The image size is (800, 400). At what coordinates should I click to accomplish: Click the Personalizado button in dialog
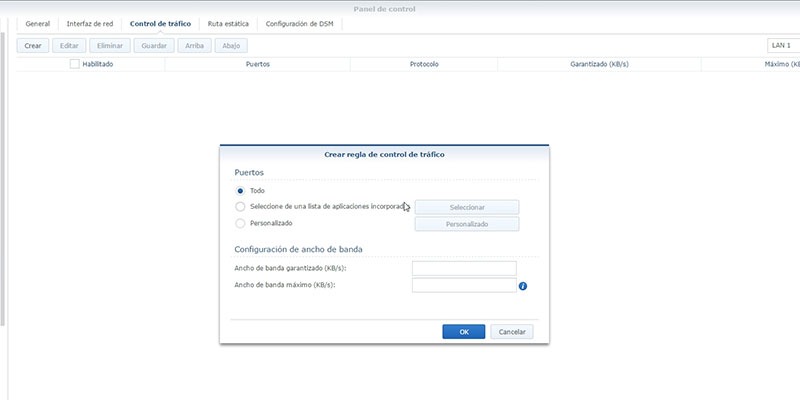pyautogui.click(x=467, y=224)
